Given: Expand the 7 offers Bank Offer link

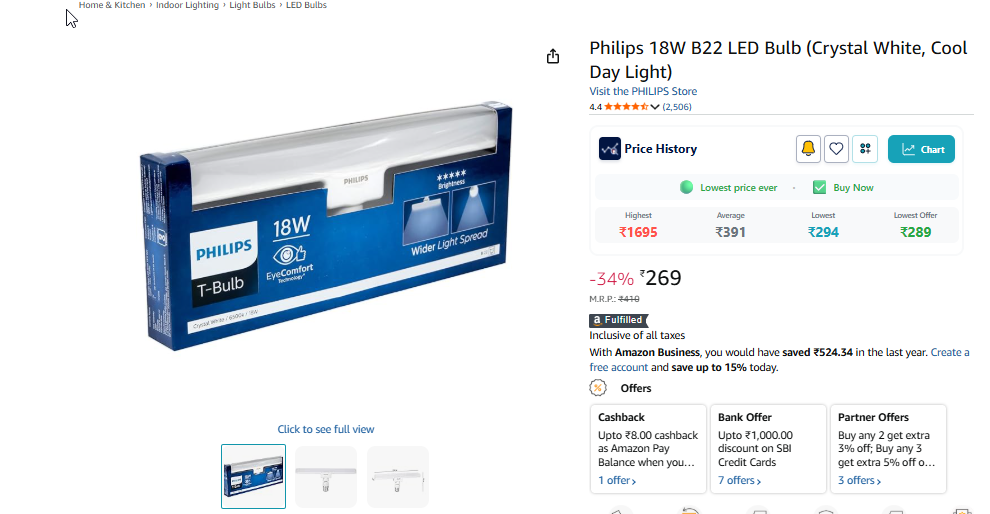Looking at the screenshot, I should pyautogui.click(x=739, y=481).
